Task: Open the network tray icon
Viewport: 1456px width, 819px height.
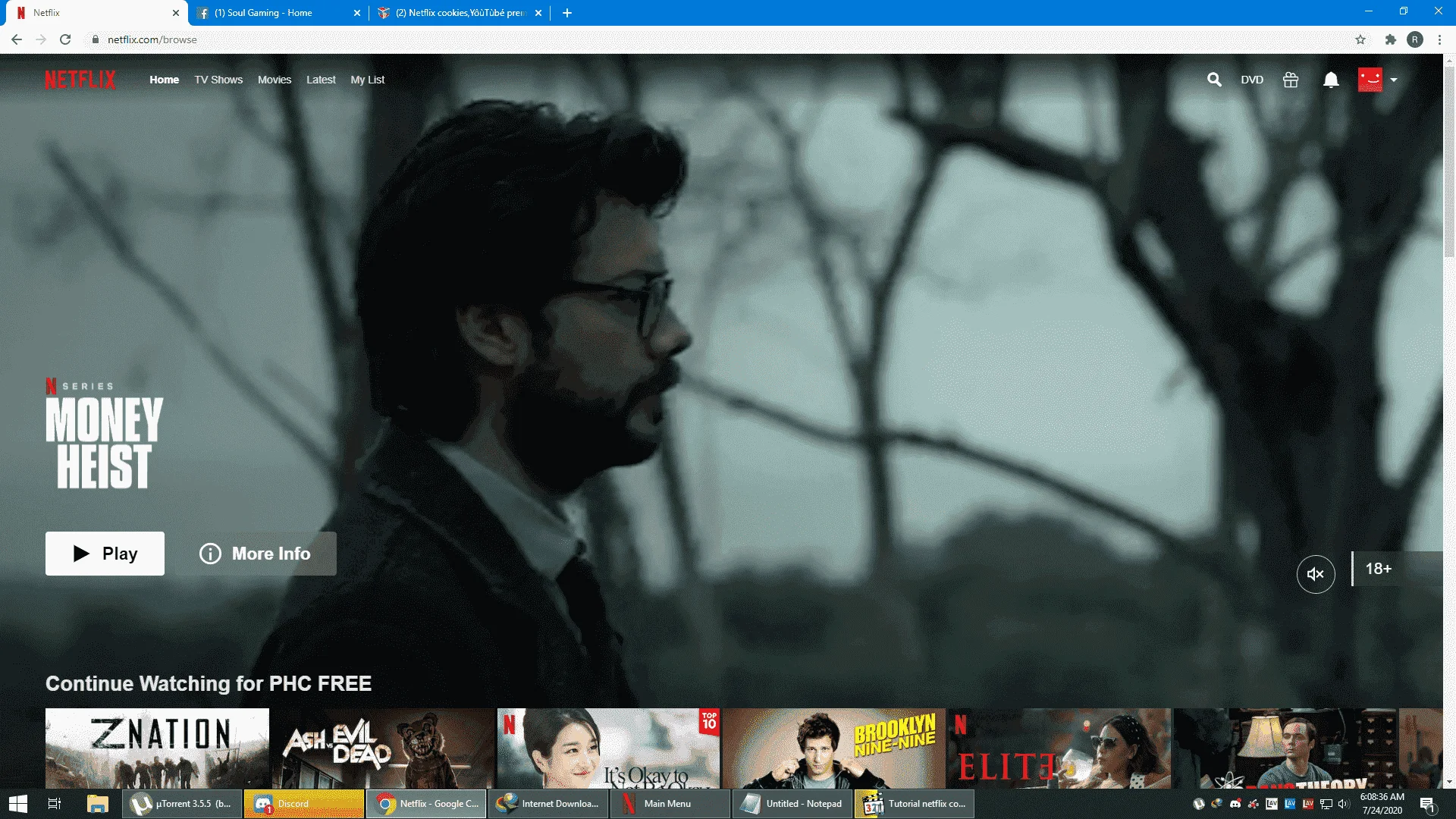Action: (x=1326, y=804)
